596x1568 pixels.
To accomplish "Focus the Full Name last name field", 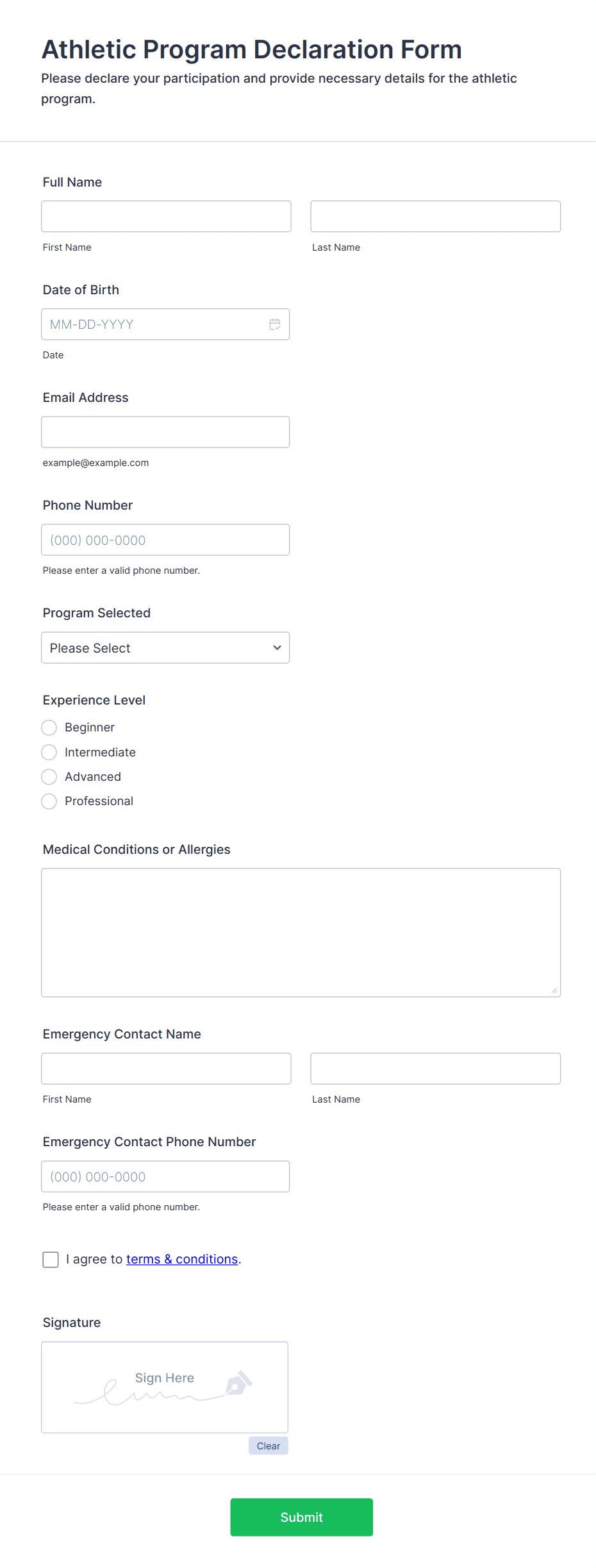I will click(435, 217).
